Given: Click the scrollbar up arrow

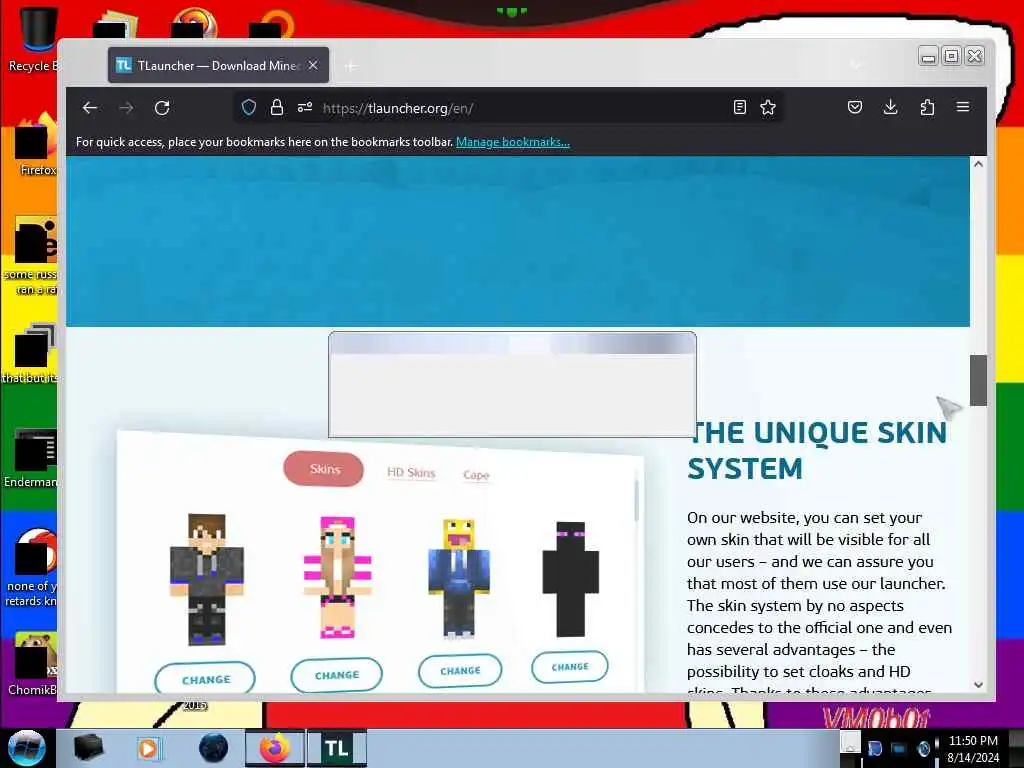Looking at the screenshot, I should [978, 164].
